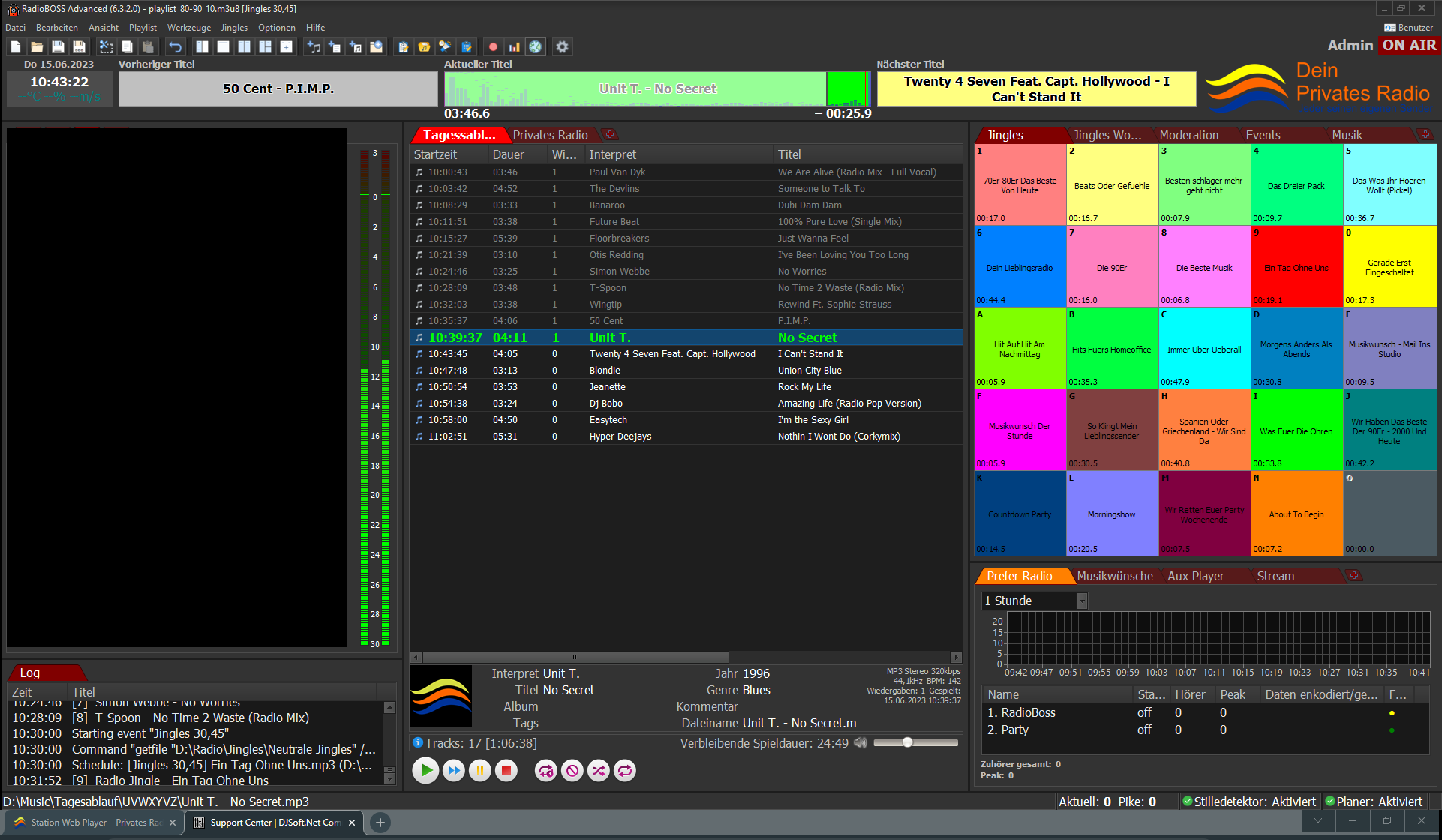Image resolution: width=1442 pixels, height=840 pixels.
Task: Click the yellow Pause button
Action: click(480, 770)
